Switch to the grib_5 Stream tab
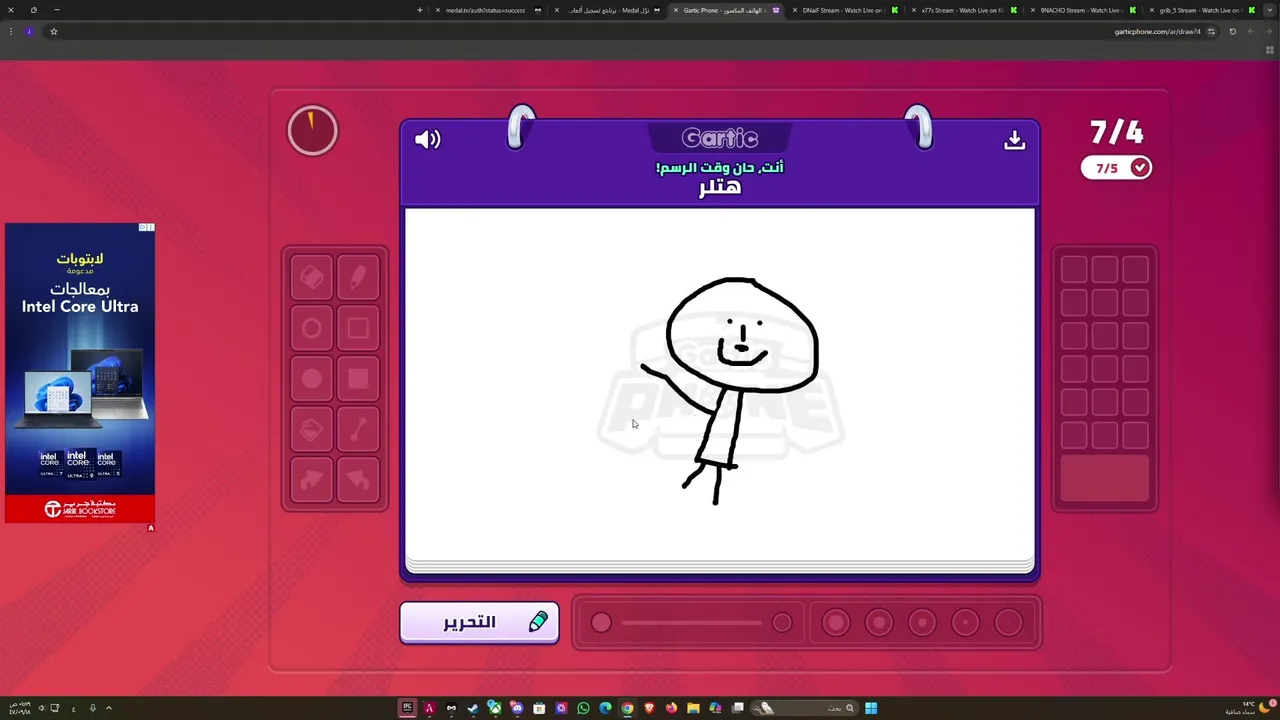 coord(1202,10)
